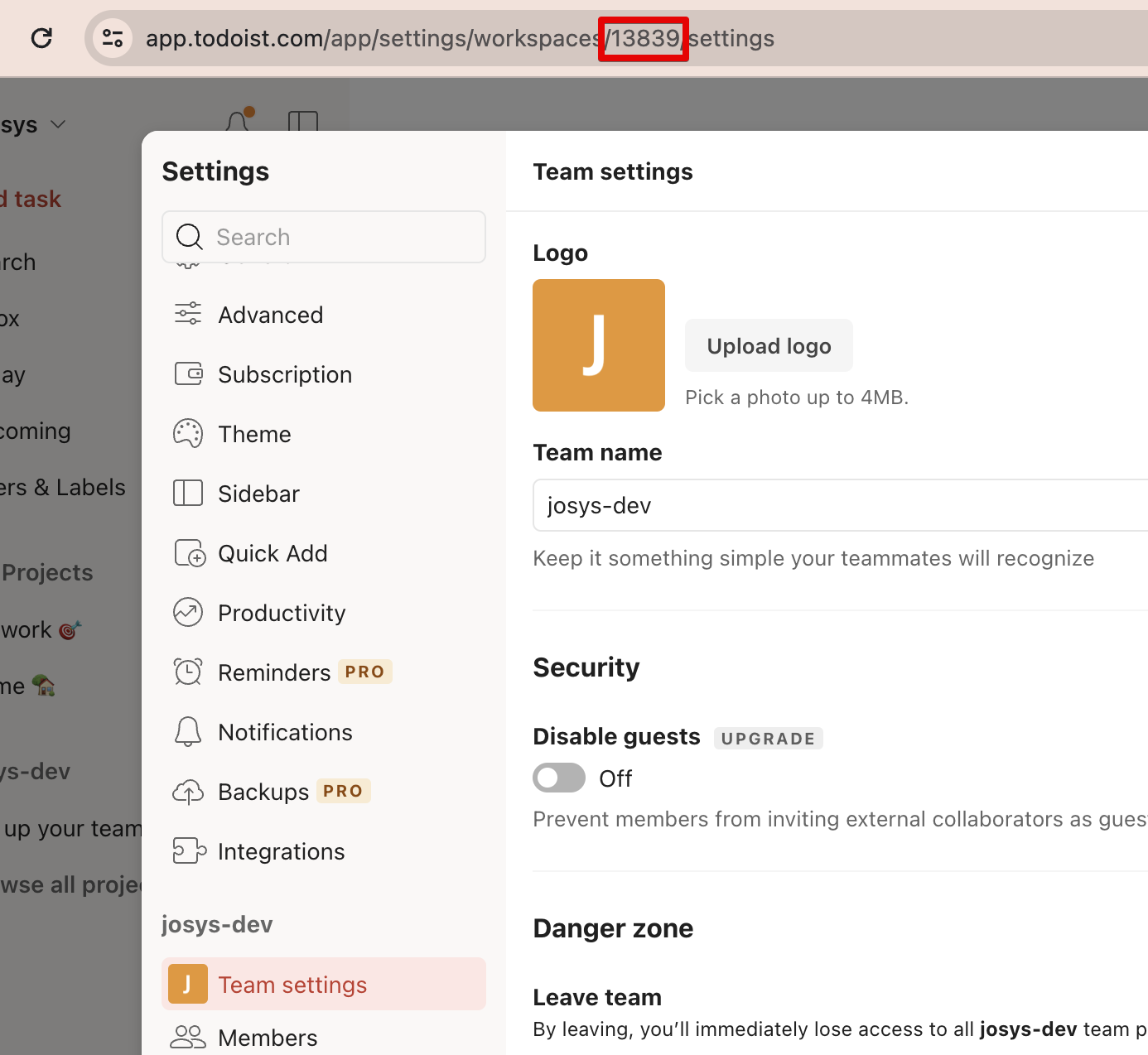
Task: Click the Theme palette icon
Action: (x=188, y=433)
